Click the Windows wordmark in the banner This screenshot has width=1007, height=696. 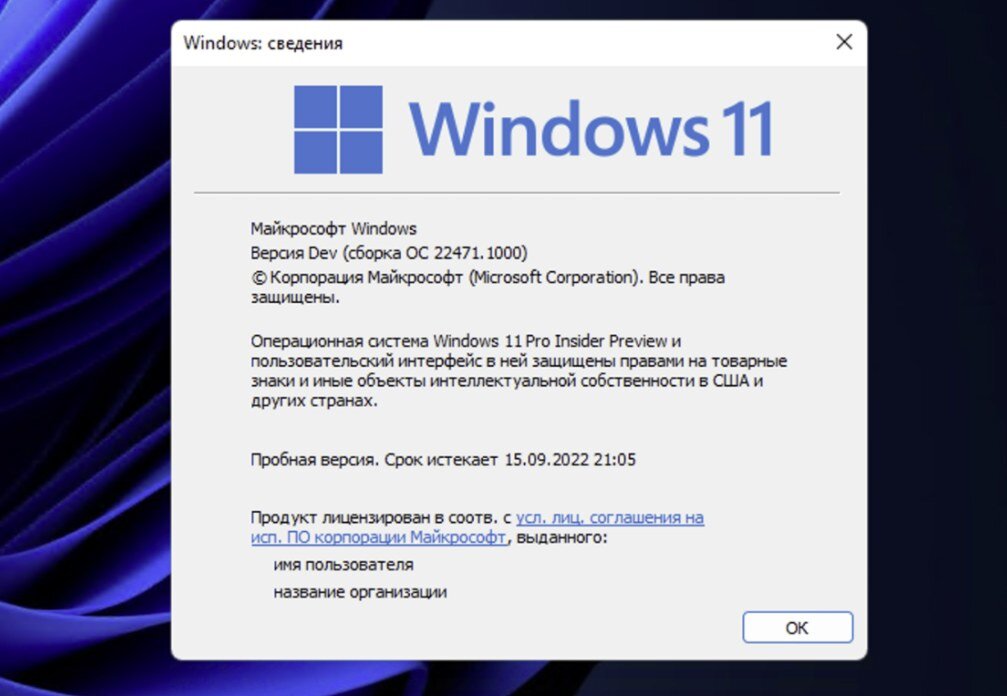[x=559, y=128]
